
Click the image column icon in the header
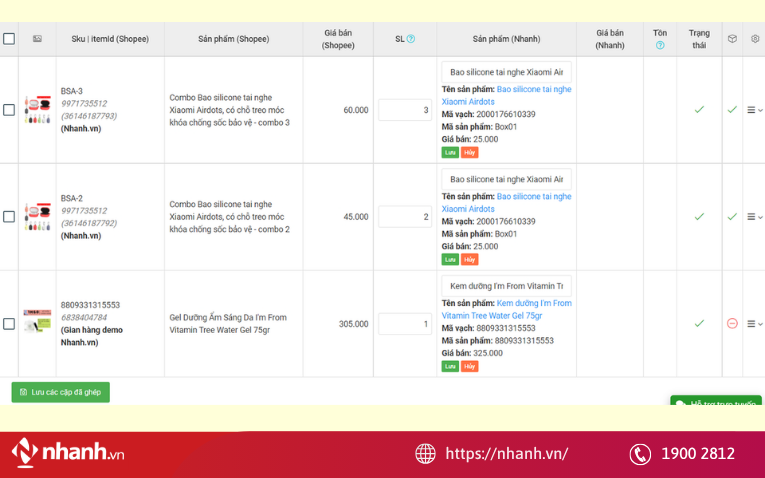click(37, 39)
